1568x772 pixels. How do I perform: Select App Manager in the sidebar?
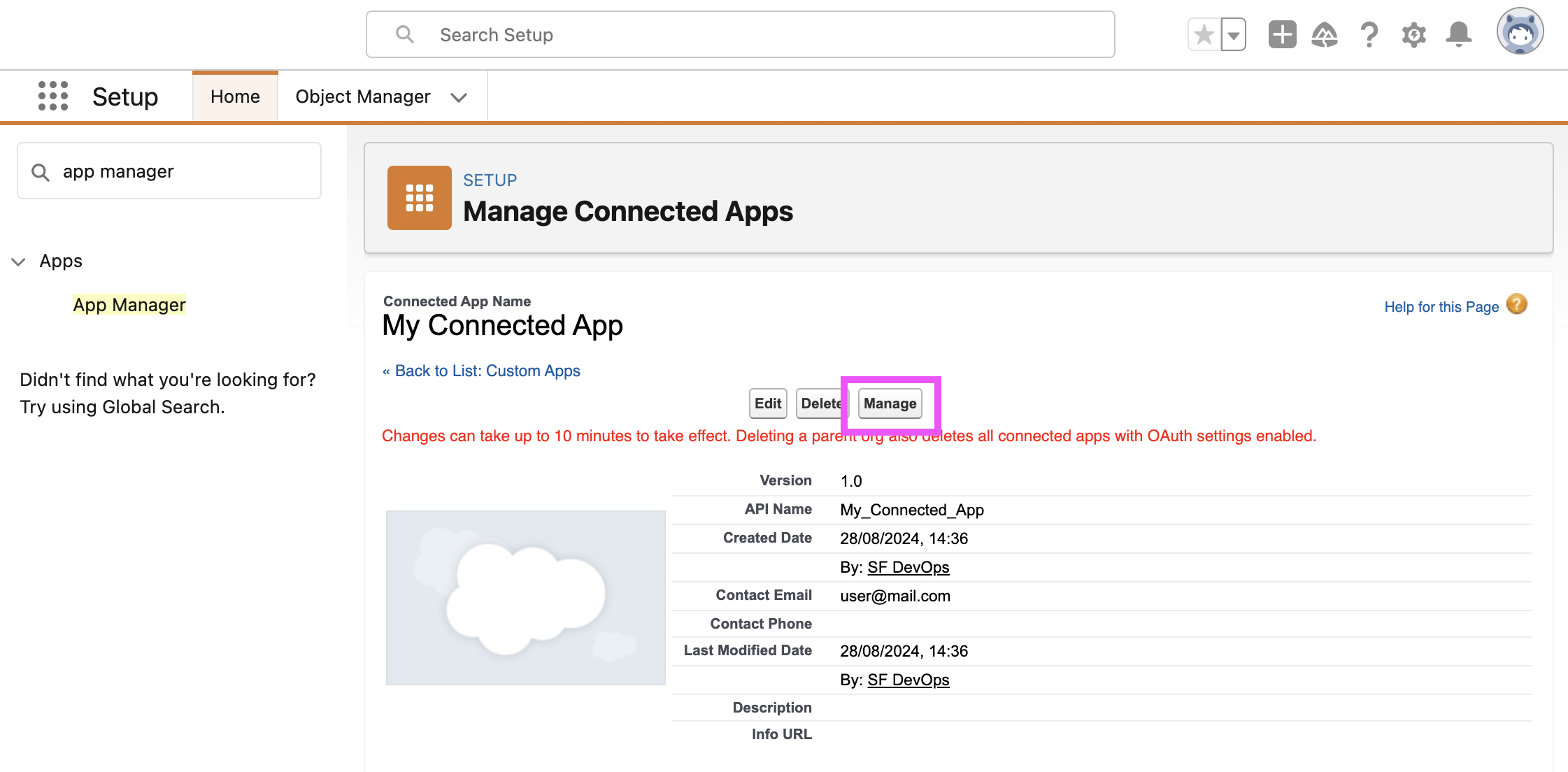tap(129, 305)
